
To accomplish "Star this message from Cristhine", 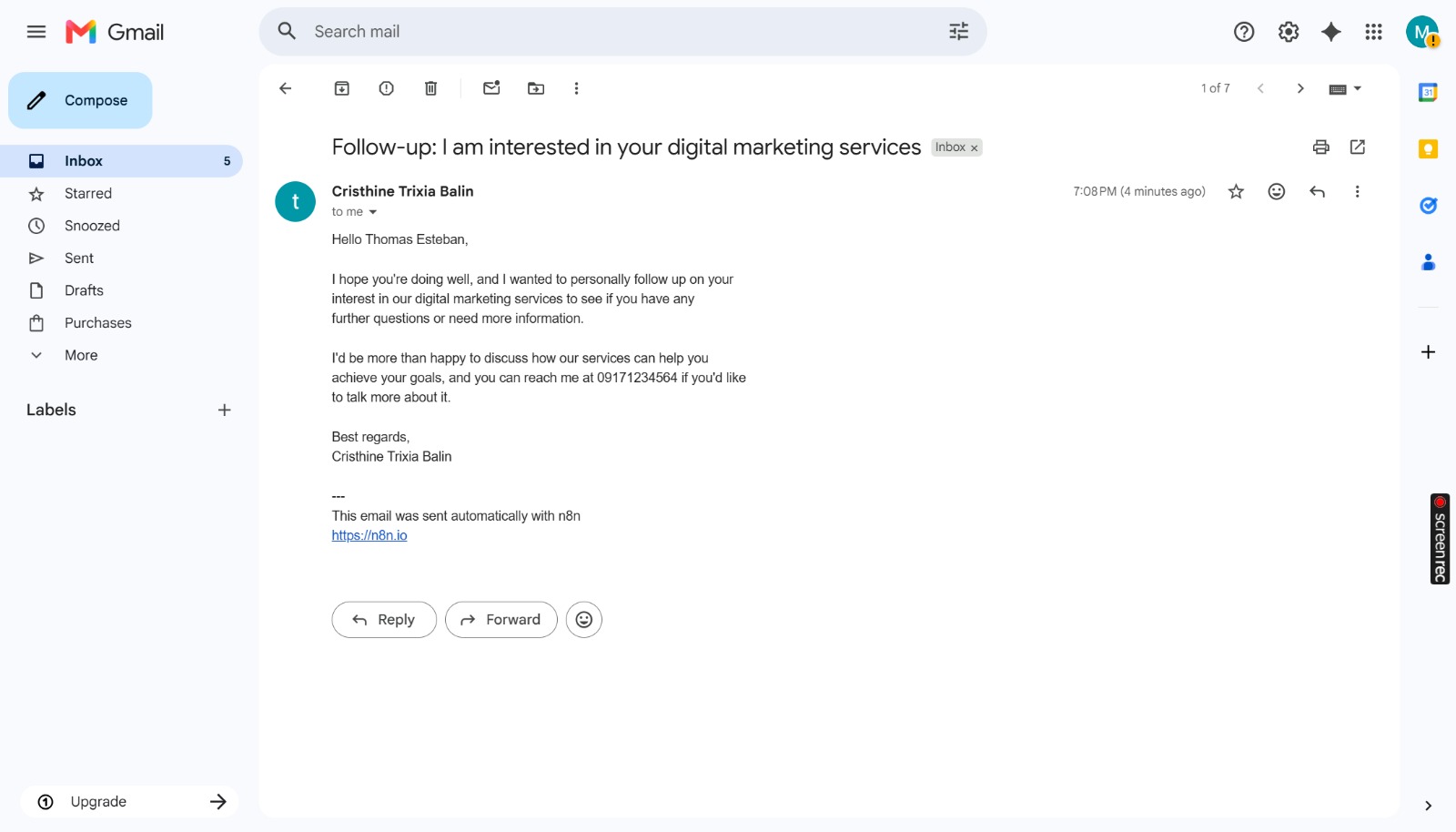I will coord(1236,191).
